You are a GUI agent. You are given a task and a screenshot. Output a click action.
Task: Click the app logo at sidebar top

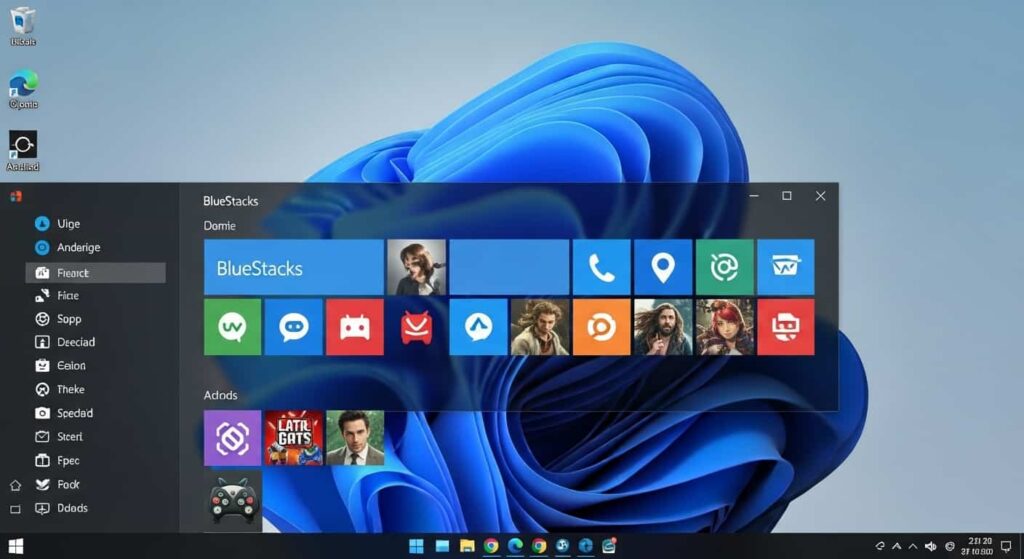click(x=16, y=196)
